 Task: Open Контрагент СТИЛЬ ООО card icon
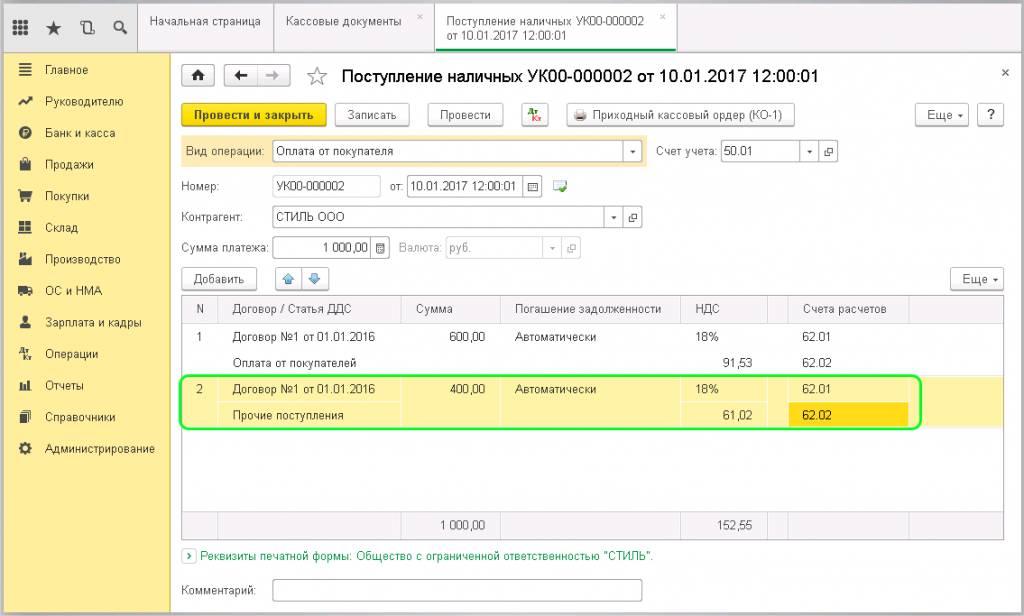(x=633, y=217)
